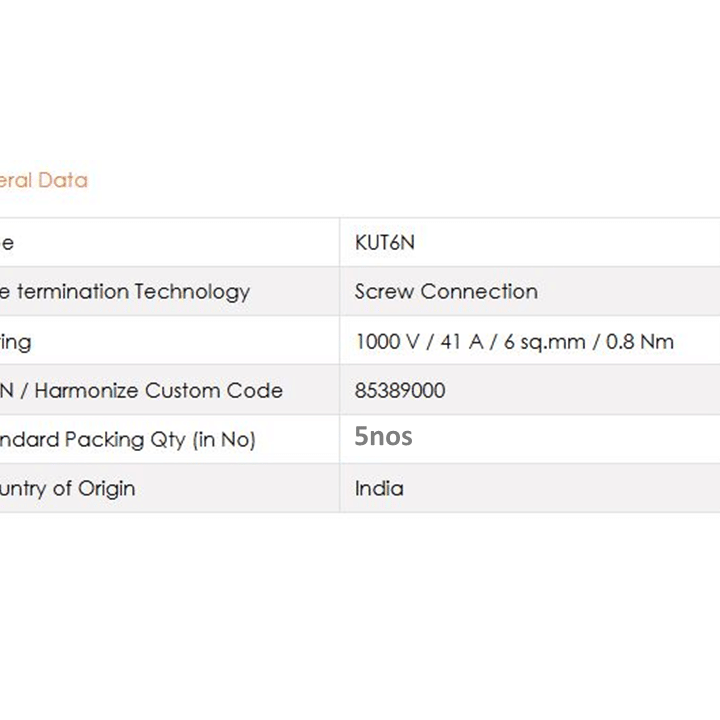The height and width of the screenshot is (720, 720).
Task: Click the word Technology in second row
Action: [192, 292]
